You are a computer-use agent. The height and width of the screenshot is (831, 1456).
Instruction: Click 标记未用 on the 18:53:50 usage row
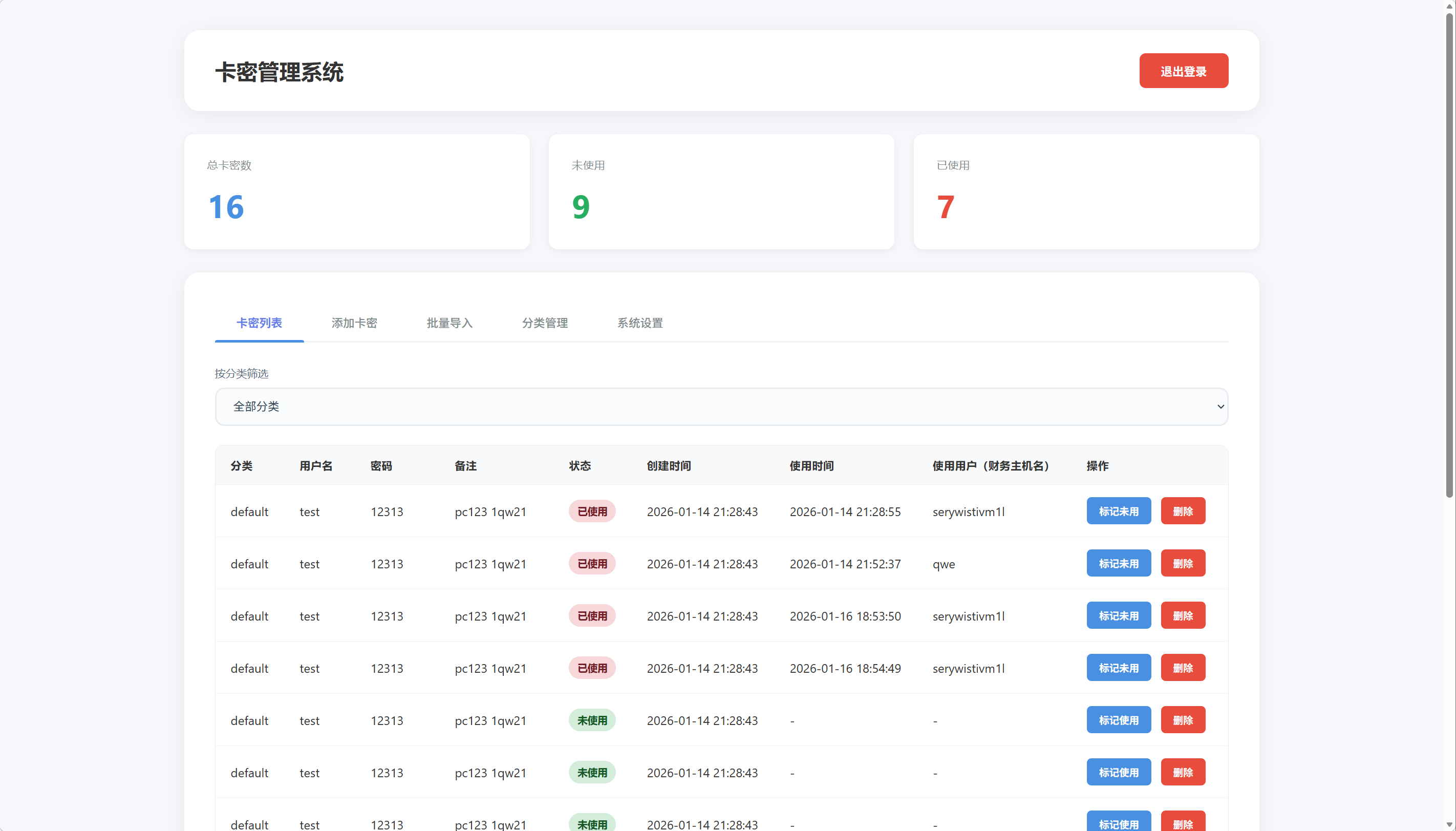[1118, 615]
